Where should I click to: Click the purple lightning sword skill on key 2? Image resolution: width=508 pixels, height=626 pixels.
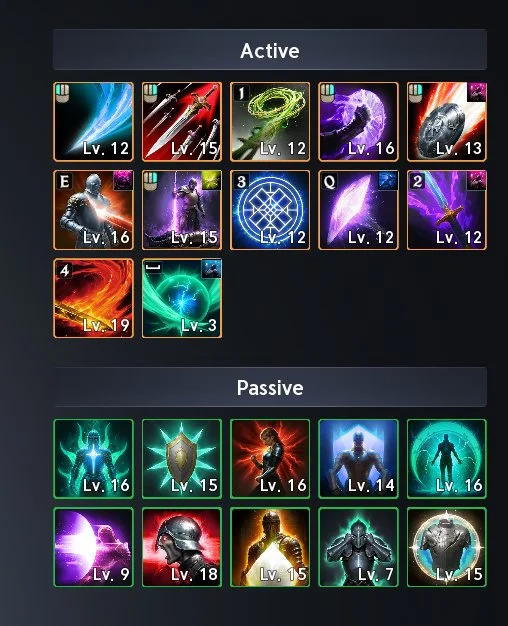(447, 210)
